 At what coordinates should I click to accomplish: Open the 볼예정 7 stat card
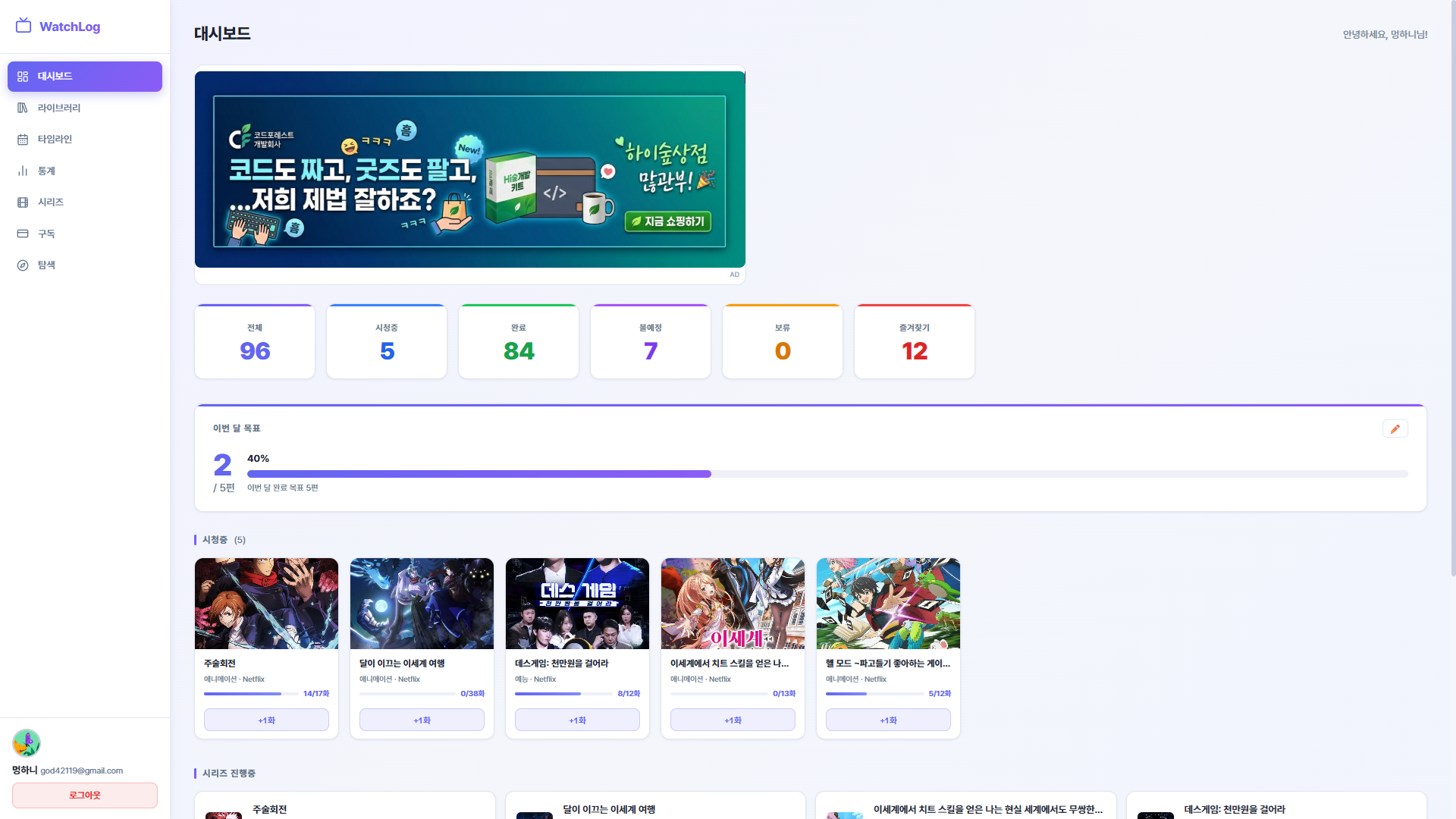(x=651, y=341)
